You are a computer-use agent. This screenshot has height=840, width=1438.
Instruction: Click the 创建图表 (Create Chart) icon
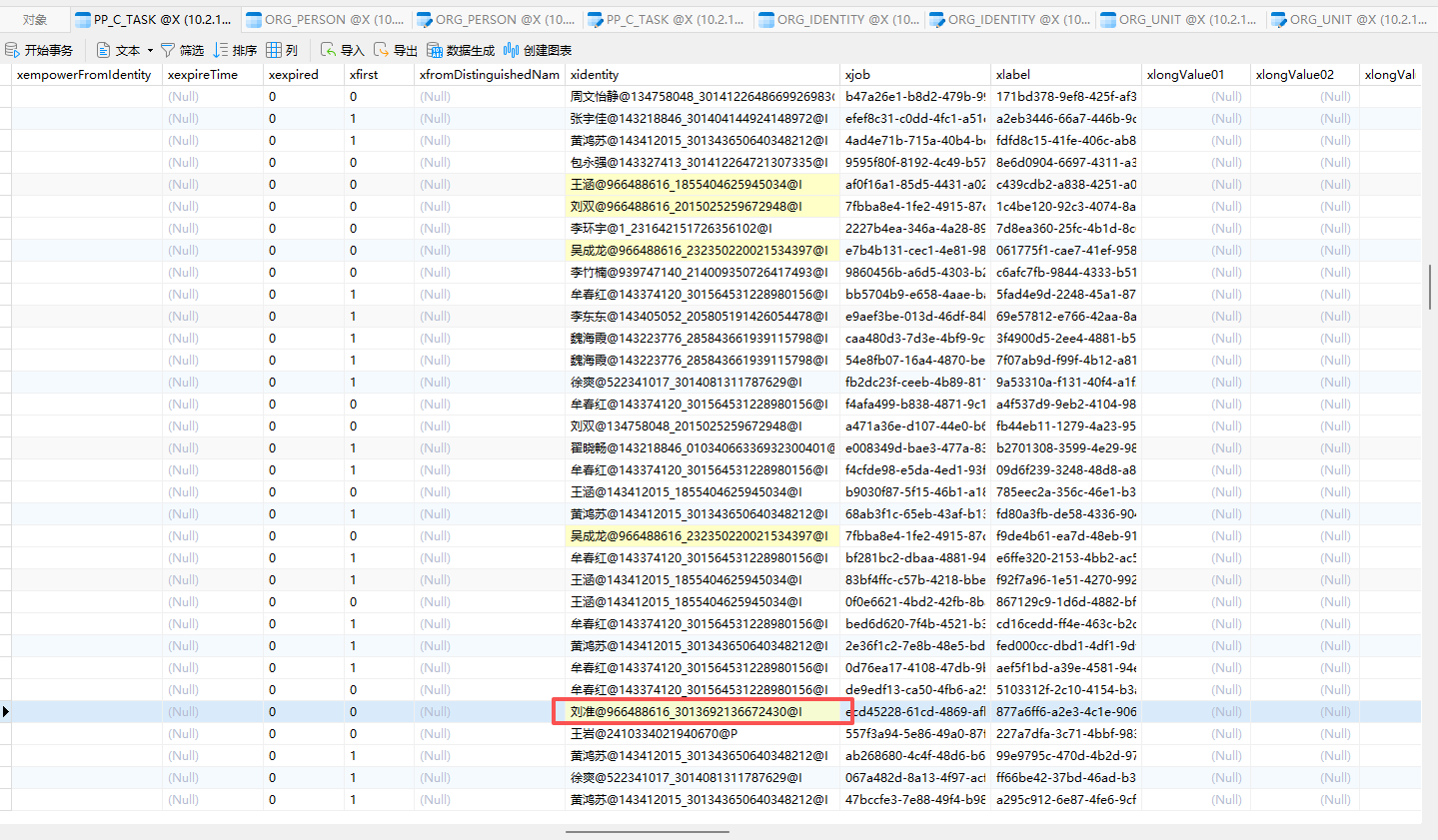(x=512, y=50)
